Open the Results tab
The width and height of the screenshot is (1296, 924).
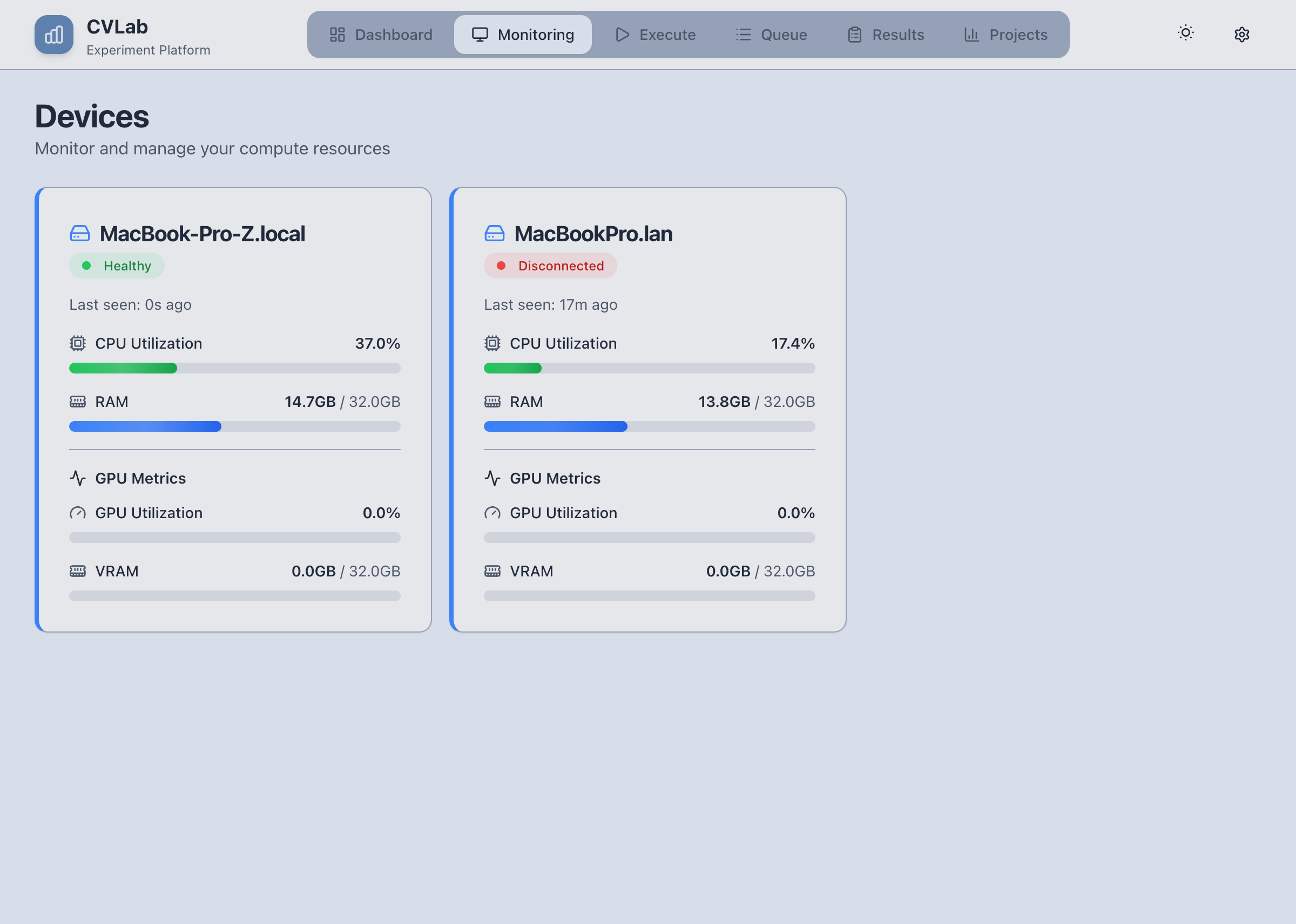886,35
